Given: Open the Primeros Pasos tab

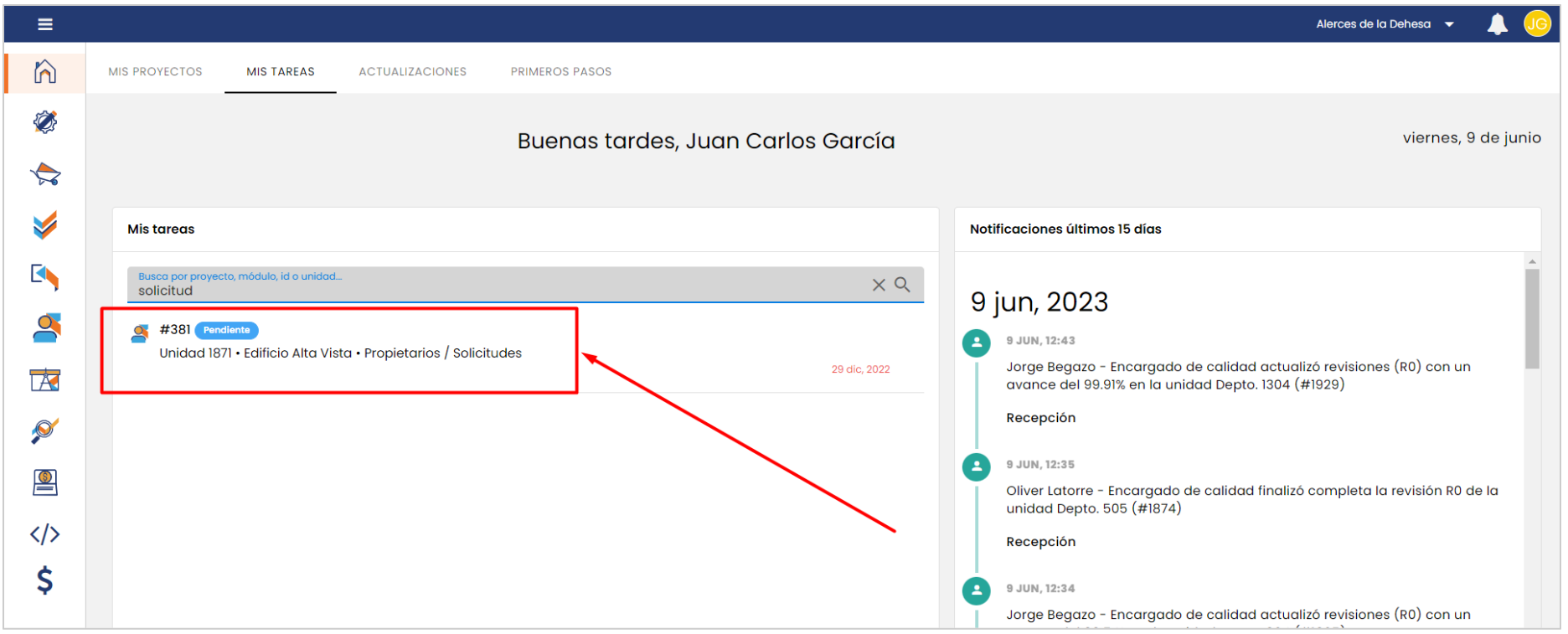Looking at the screenshot, I should pos(560,72).
